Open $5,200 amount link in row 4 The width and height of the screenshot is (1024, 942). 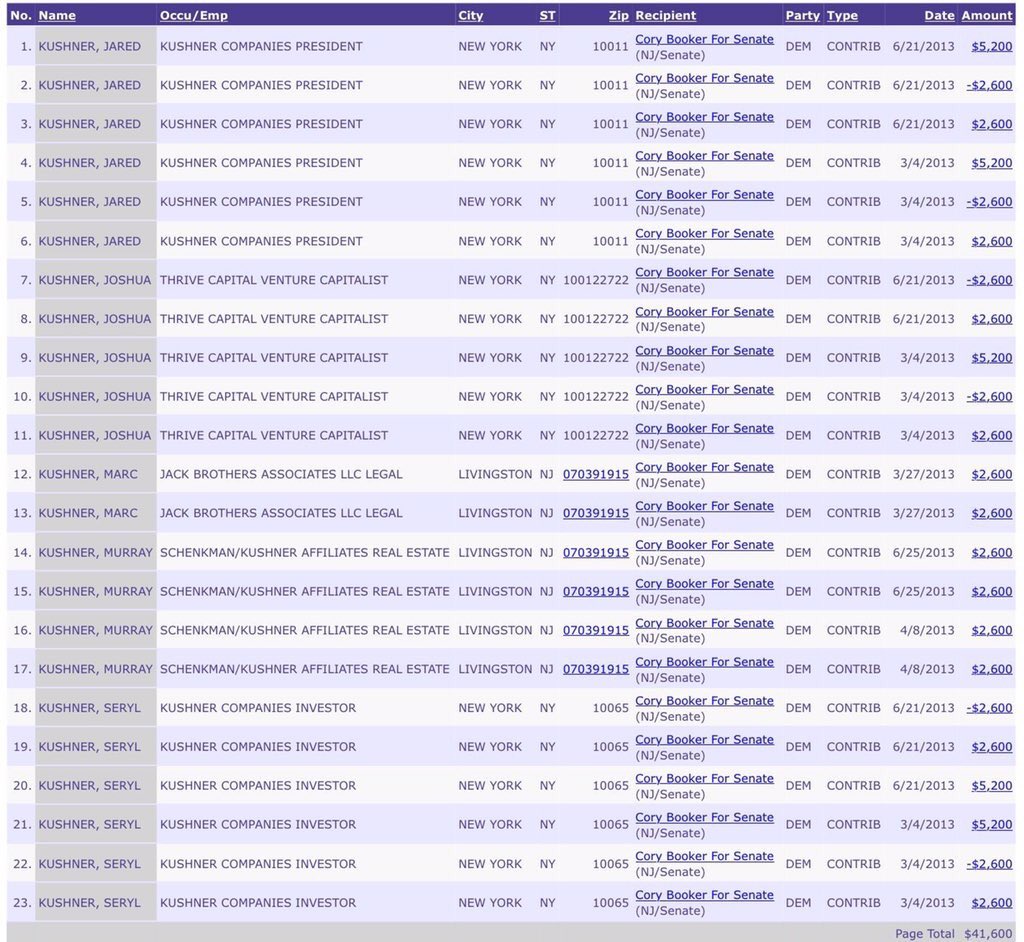pos(991,163)
